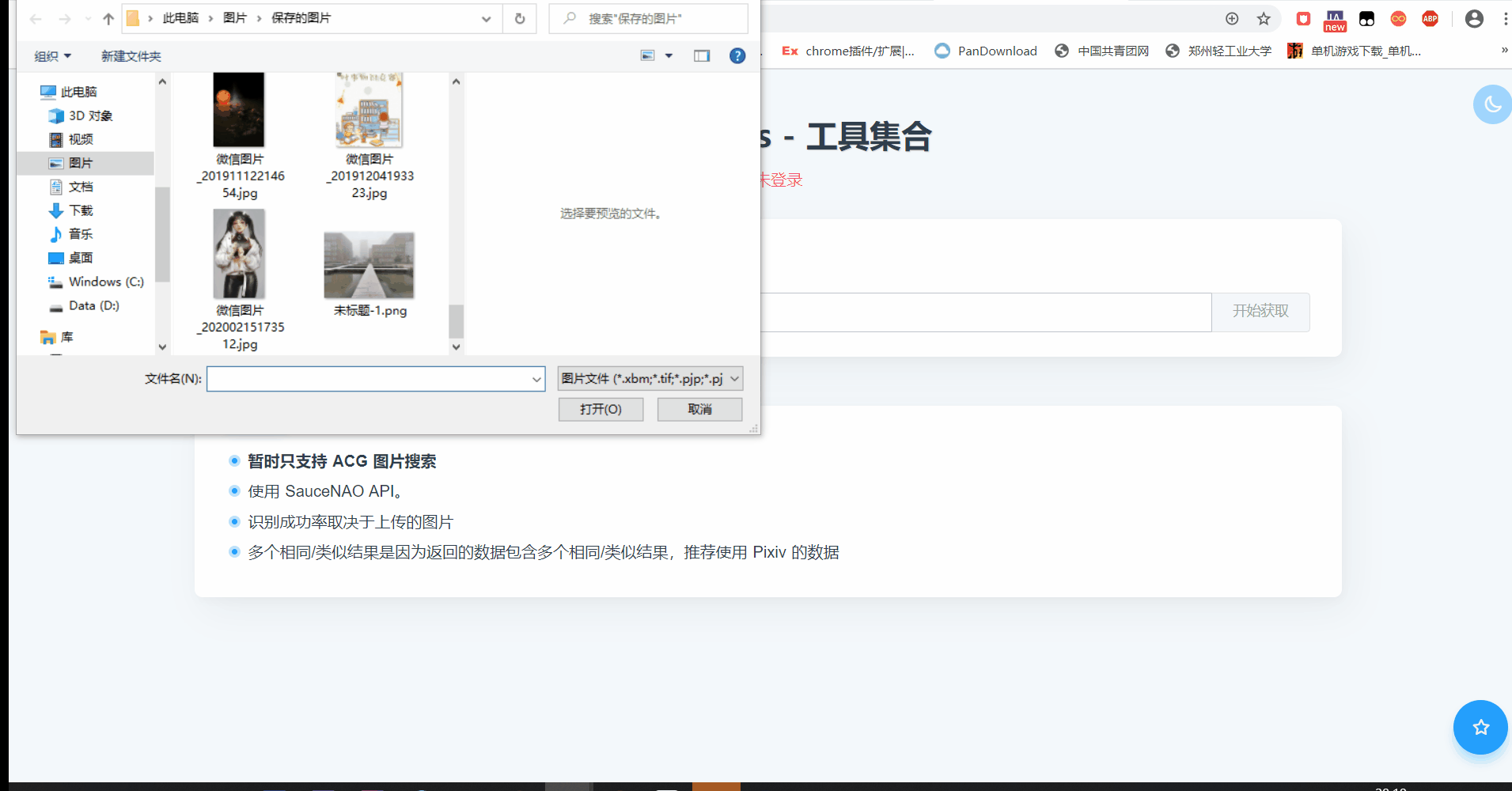
Task: Open the ABP adblock extension icon
Action: click(1430, 18)
